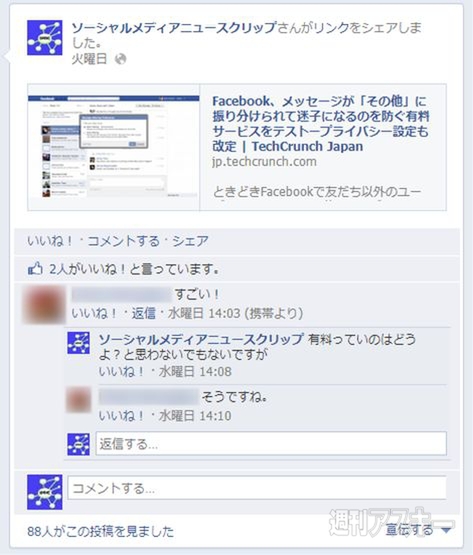This screenshot has width=473, height=555.
Task: Open the ソーシャルメディアニュースクリップ page from the post header
Action: pos(174,28)
